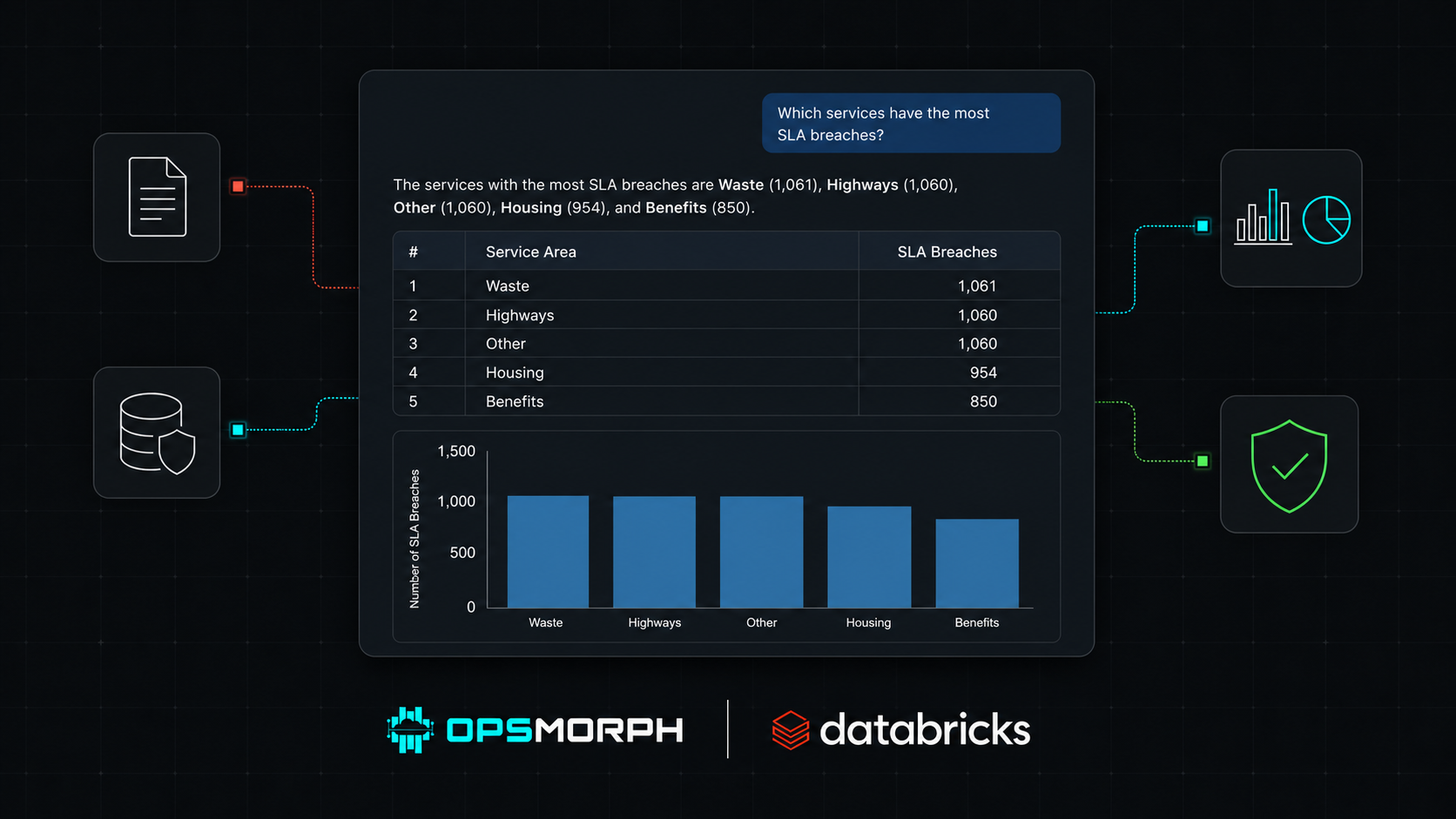Screen dimensions: 1456x819
Task: Click the green shield checkmark icon
Action: [x=1289, y=466]
